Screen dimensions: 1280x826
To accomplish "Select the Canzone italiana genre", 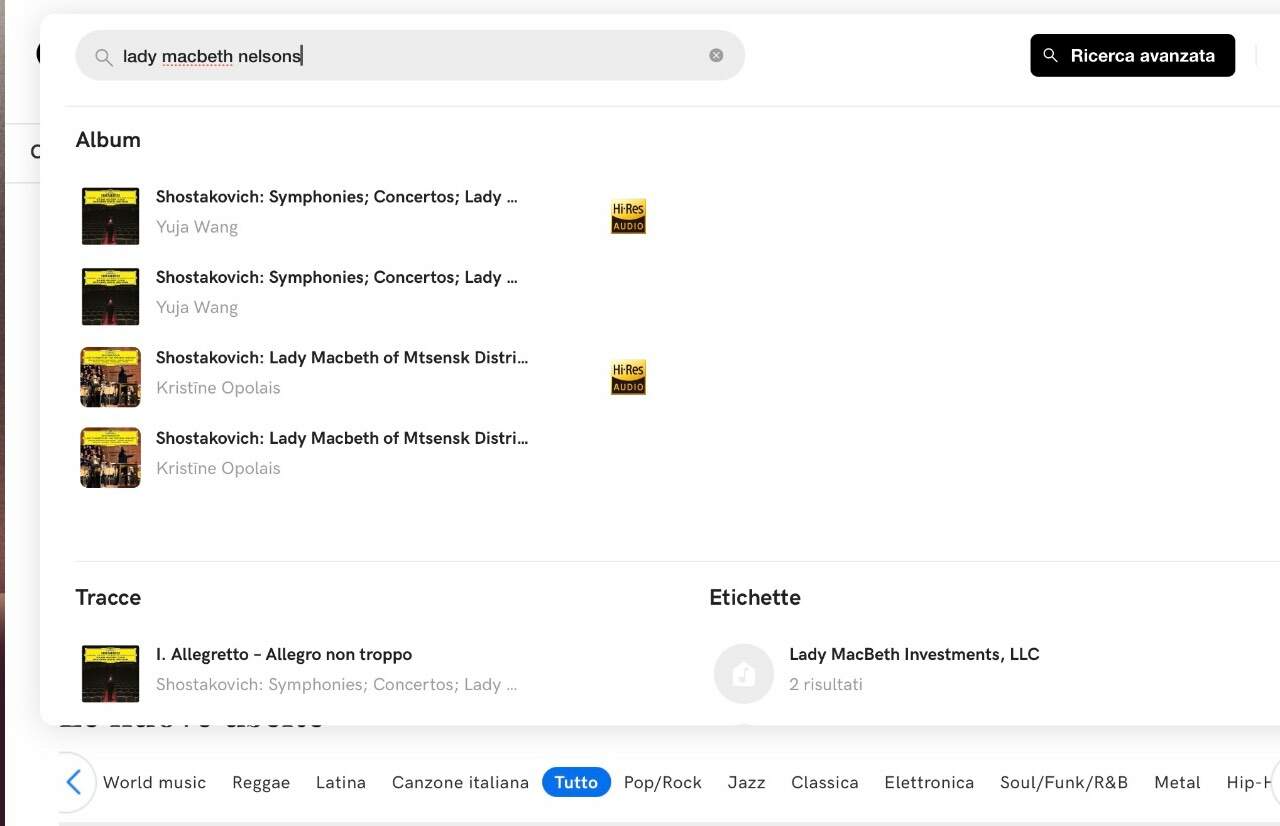I will pyautogui.click(x=460, y=782).
